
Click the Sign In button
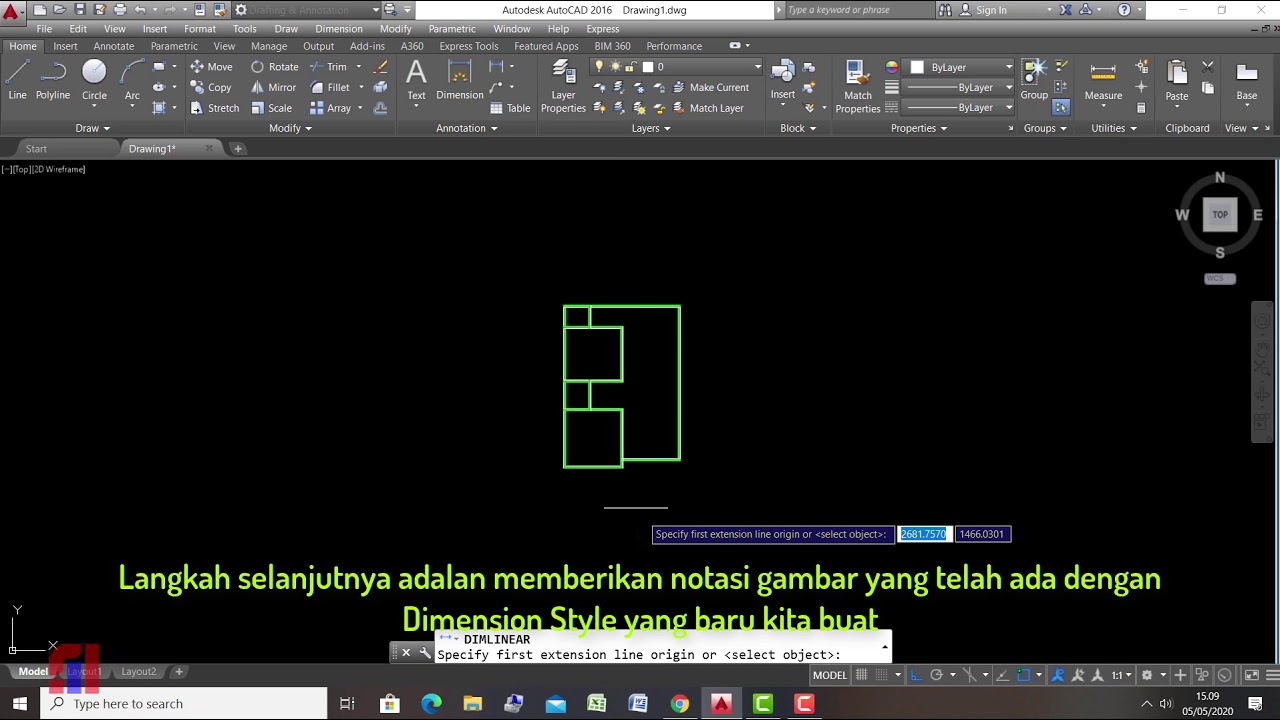(x=983, y=10)
